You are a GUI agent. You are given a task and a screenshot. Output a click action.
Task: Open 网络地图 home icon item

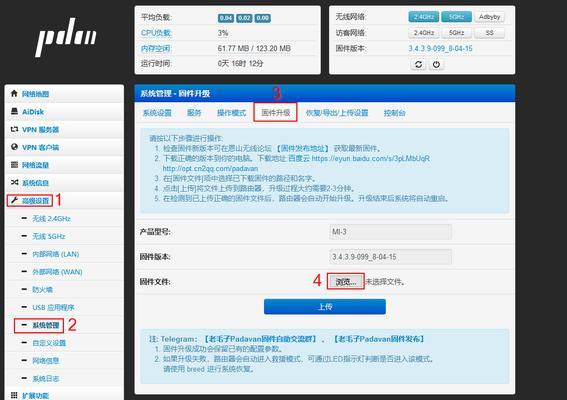(x=65, y=94)
